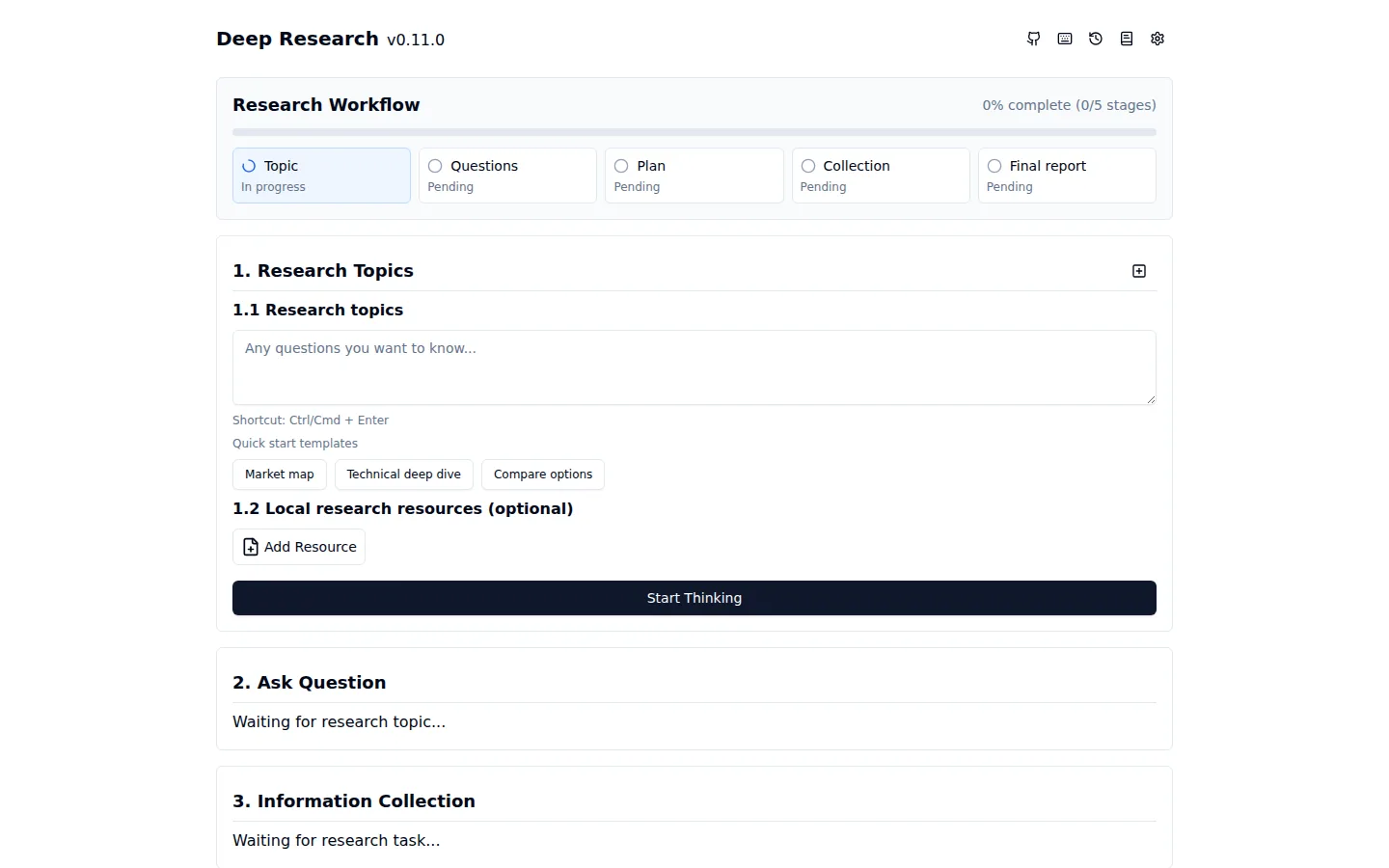Screen dimensions: 1389x868
Task: Open settings gear icon
Action: [x=1157, y=39]
